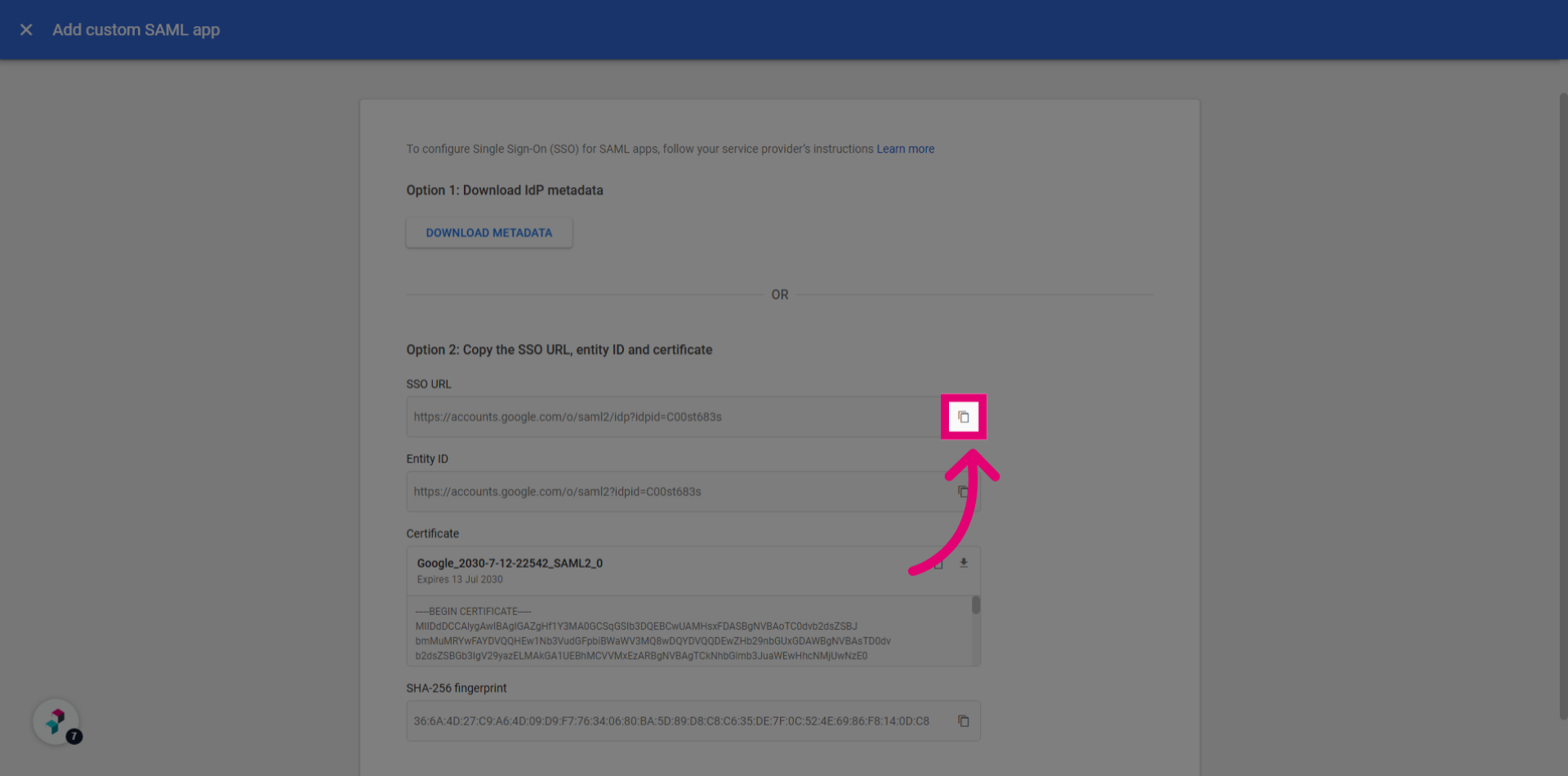This screenshot has height=776, width=1568.
Task: Click the Certificate label
Action: coord(433,533)
